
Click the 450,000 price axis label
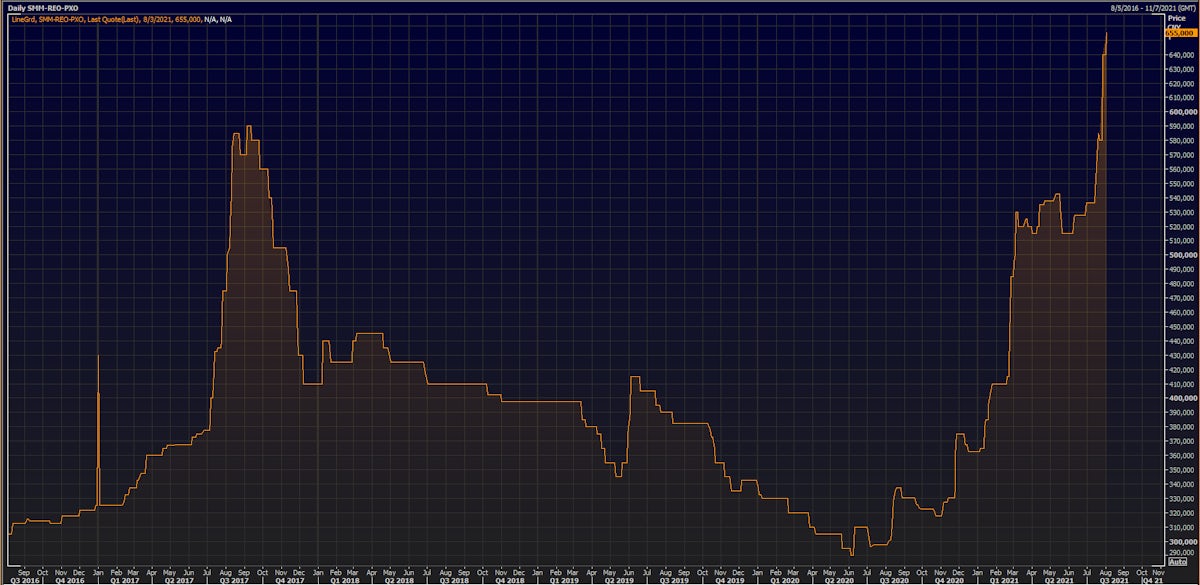(x=1180, y=326)
